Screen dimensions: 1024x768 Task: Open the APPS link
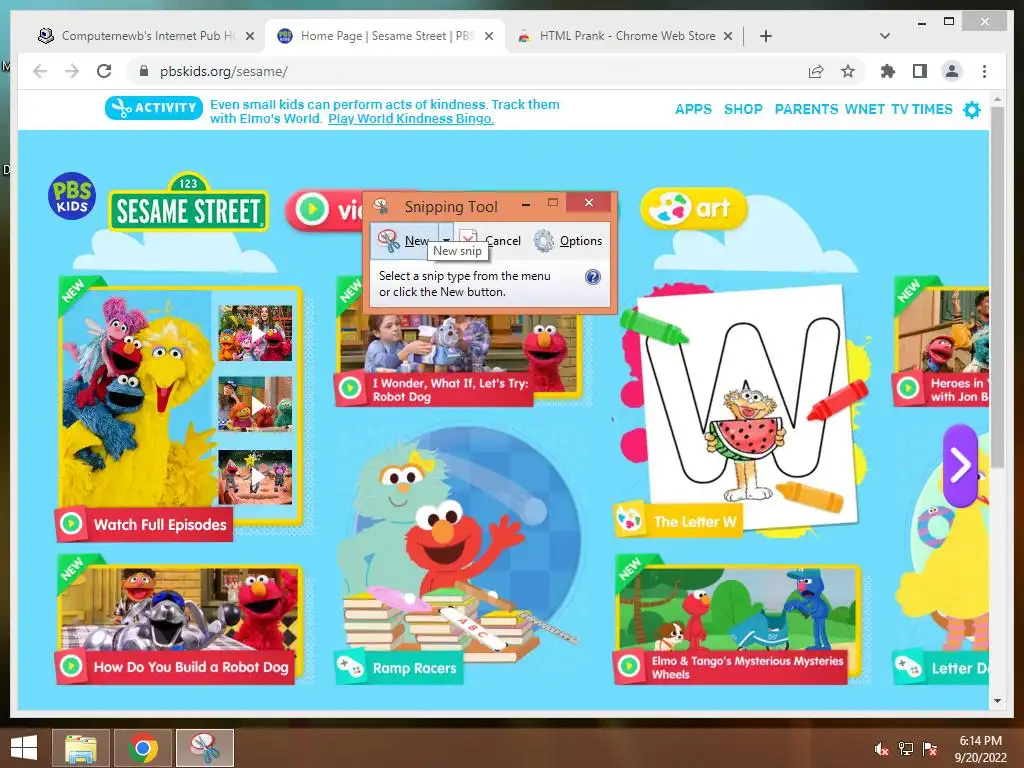(693, 109)
